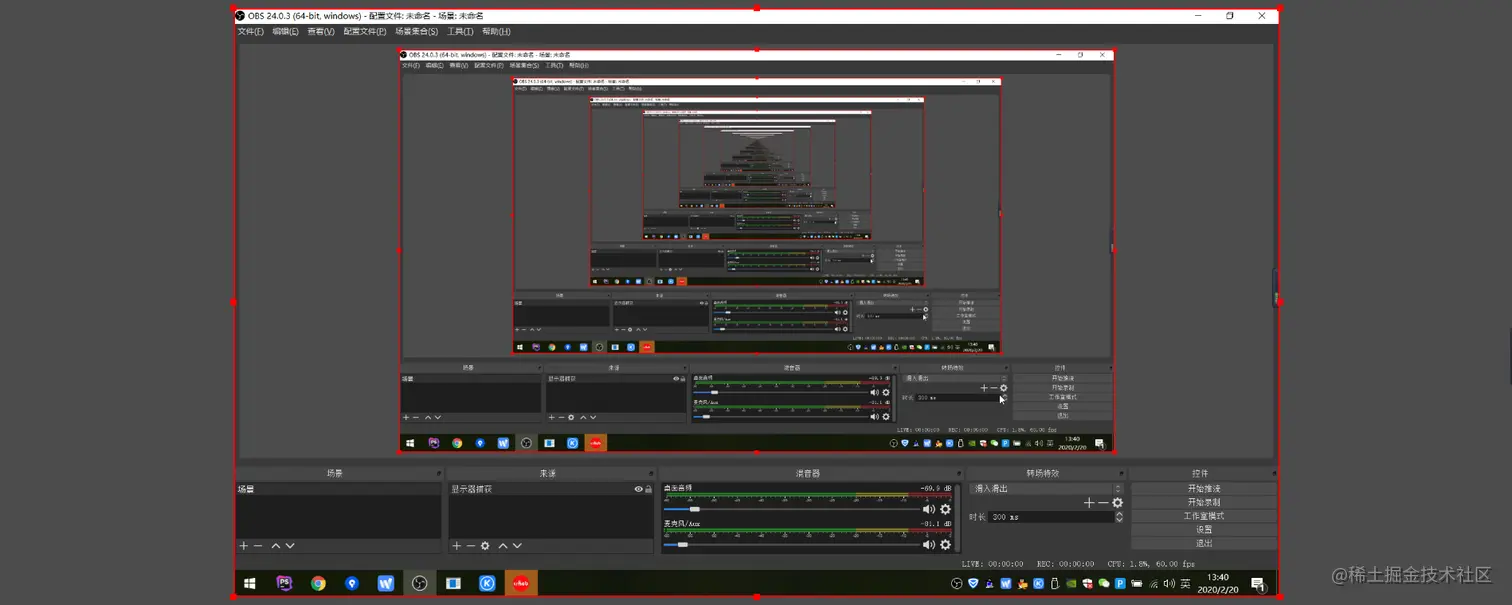Open PhpStorm from the taskbar
This screenshot has width=1512, height=605.
point(284,583)
